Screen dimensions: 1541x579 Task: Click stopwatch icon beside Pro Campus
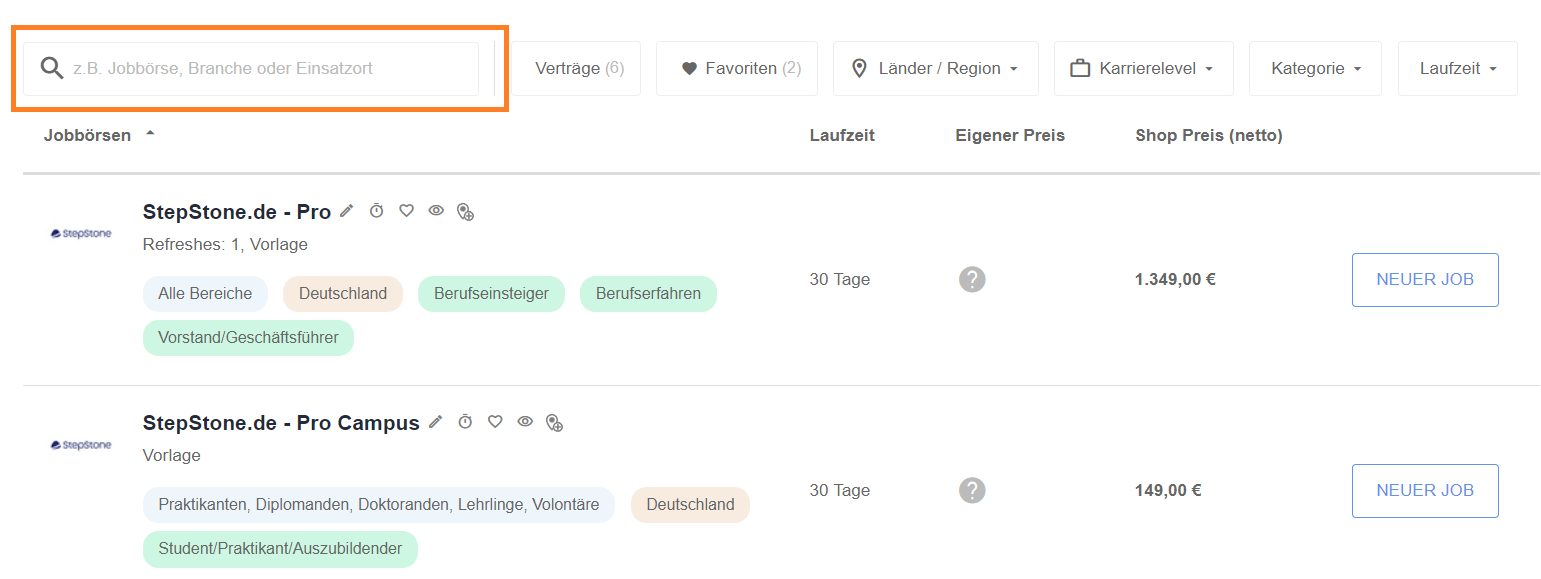click(465, 422)
